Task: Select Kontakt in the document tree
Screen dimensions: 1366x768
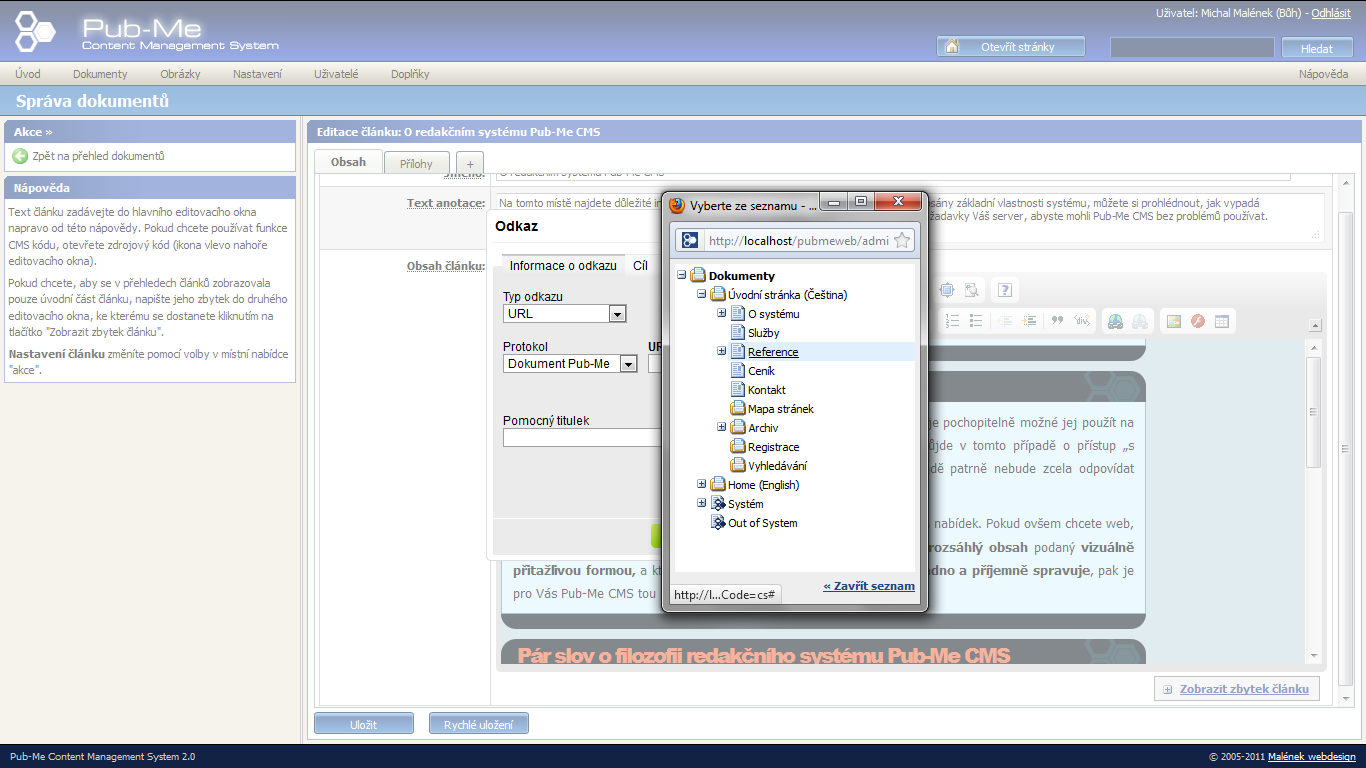Action: pos(767,390)
